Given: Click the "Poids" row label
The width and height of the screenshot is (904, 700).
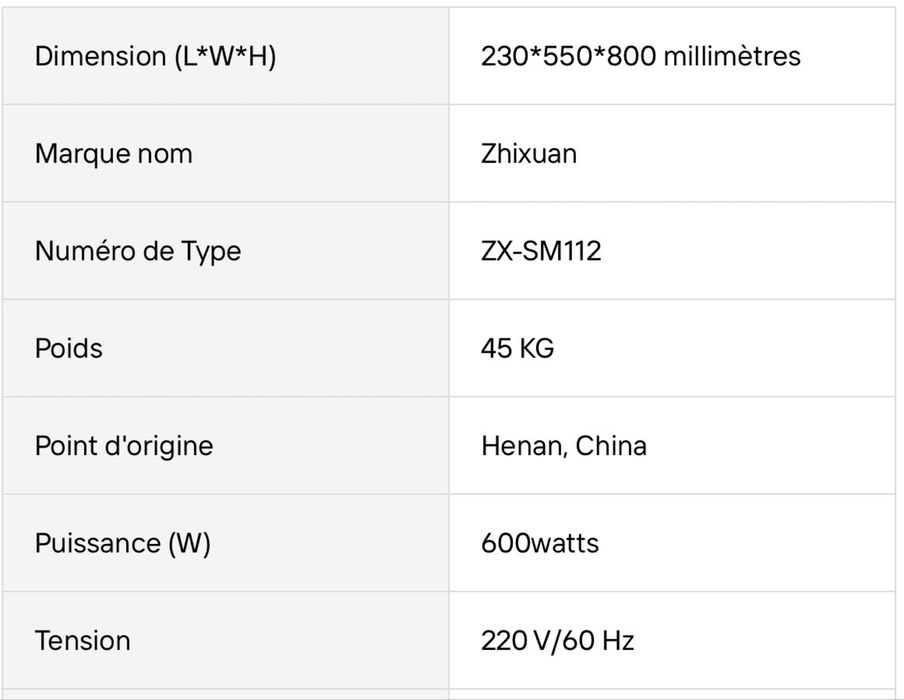Looking at the screenshot, I should pos(68,348).
